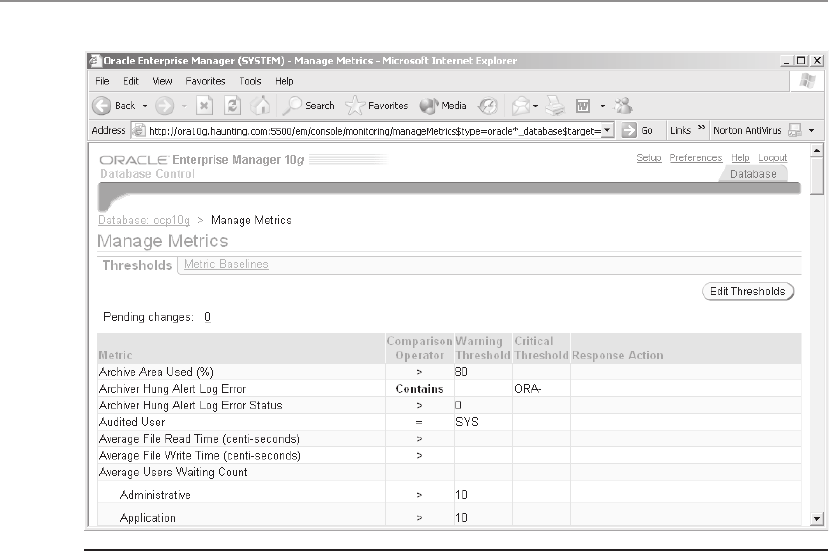Click the page icon in the address bar
This screenshot has width=829, height=551.
[138, 130]
